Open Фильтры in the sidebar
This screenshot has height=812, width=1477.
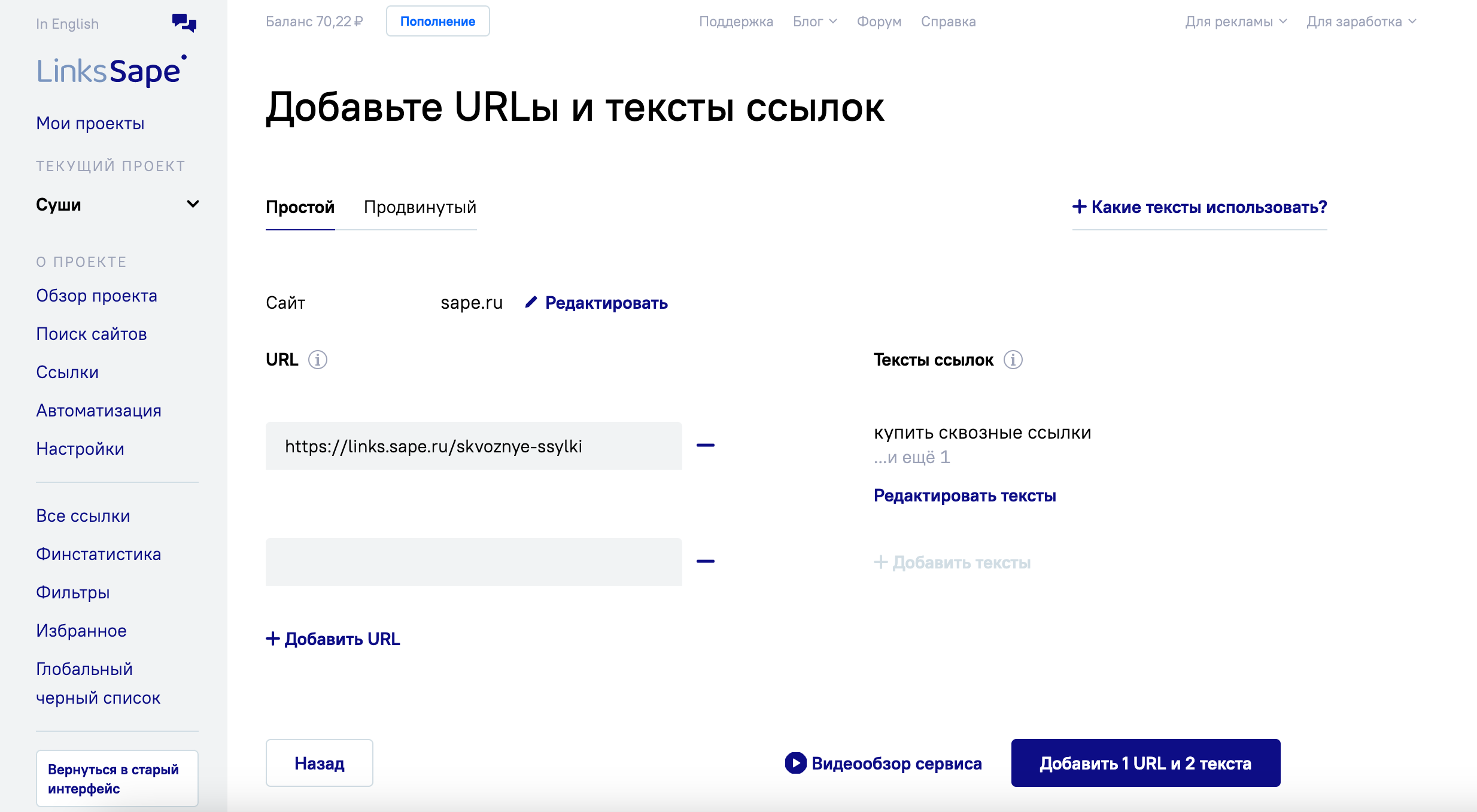coord(72,592)
